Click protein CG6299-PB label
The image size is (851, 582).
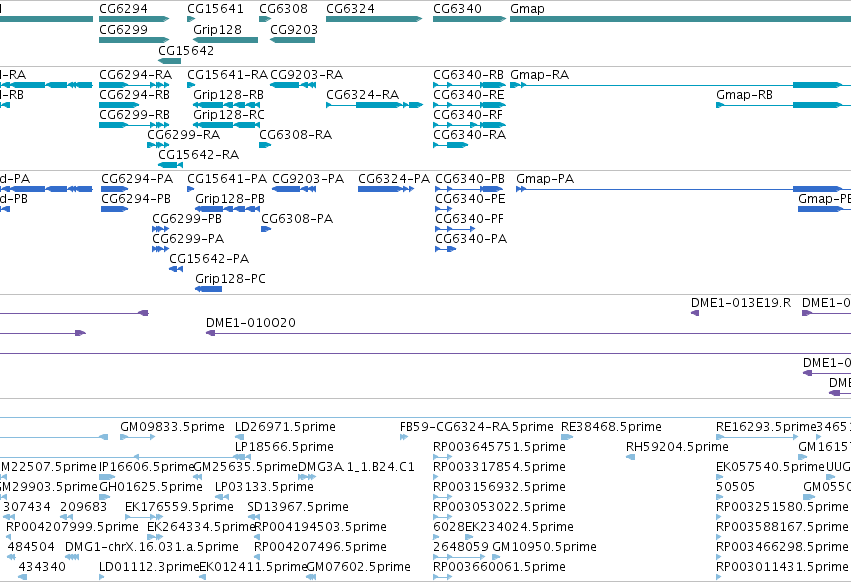[187, 219]
